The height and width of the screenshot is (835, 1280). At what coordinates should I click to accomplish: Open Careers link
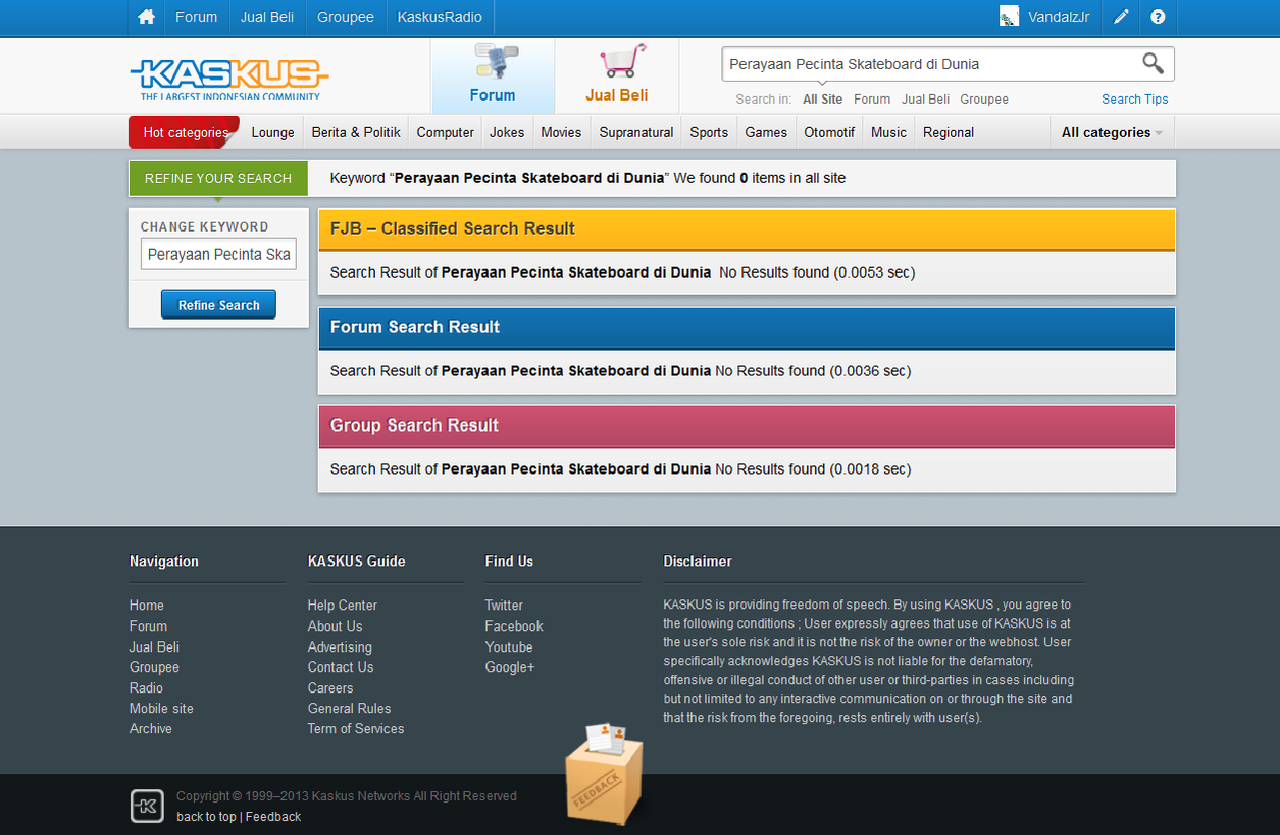point(331,688)
